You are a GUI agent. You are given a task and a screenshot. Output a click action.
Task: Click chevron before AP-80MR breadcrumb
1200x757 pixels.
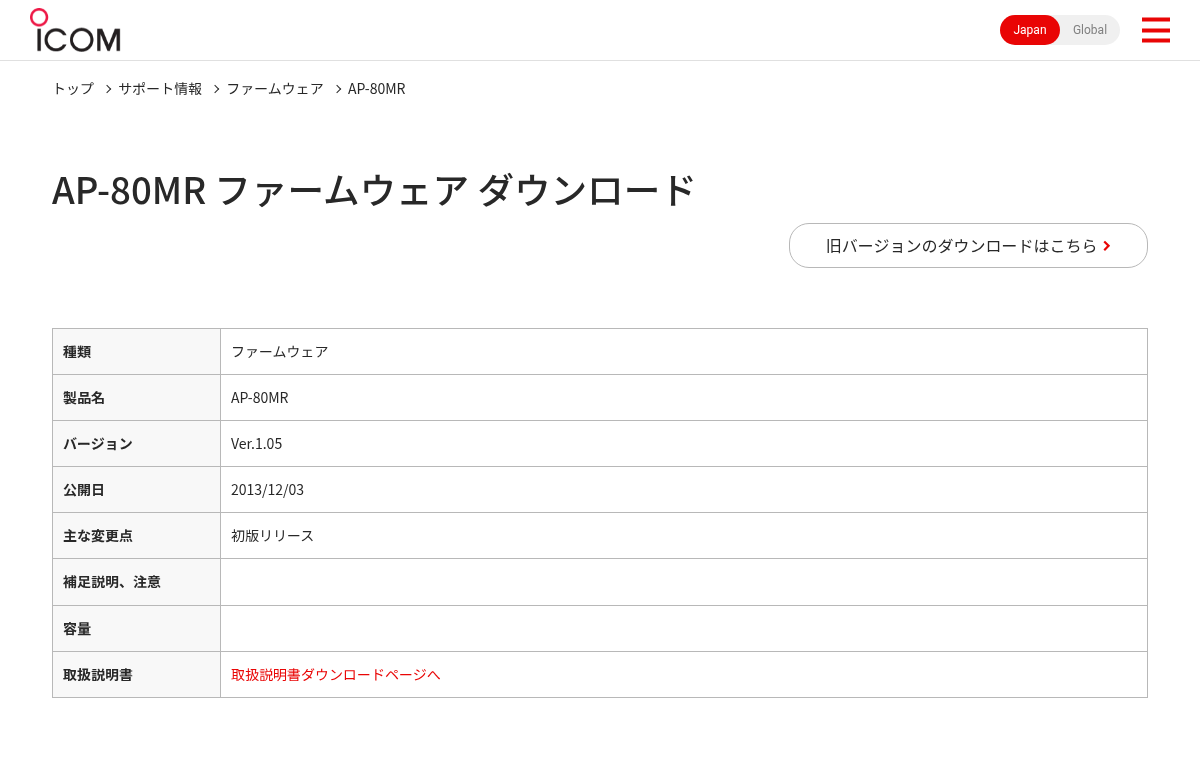tap(339, 89)
